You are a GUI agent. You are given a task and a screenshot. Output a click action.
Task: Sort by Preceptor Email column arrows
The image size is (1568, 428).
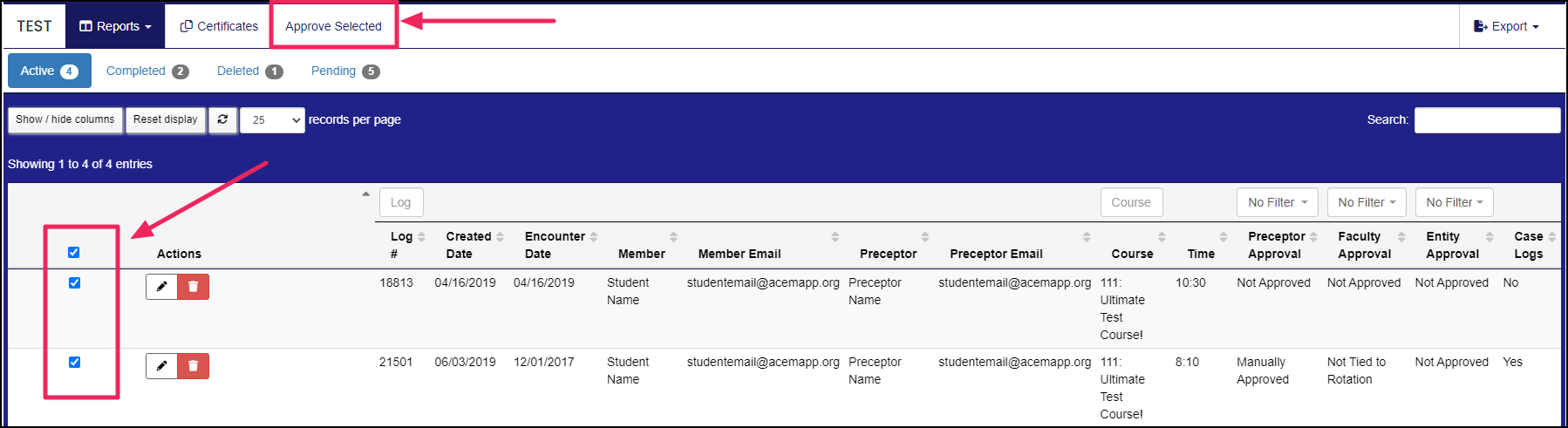coord(1087,237)
